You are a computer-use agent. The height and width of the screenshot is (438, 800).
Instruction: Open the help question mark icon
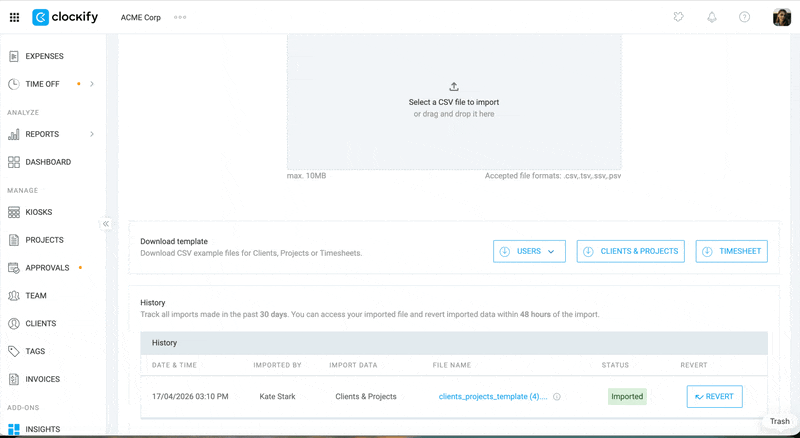(x=744, y=17)
